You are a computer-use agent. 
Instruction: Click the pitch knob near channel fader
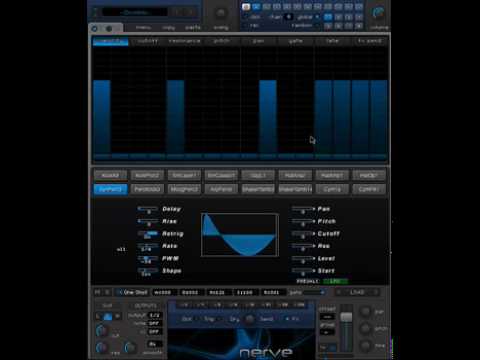tap(366, 328)
